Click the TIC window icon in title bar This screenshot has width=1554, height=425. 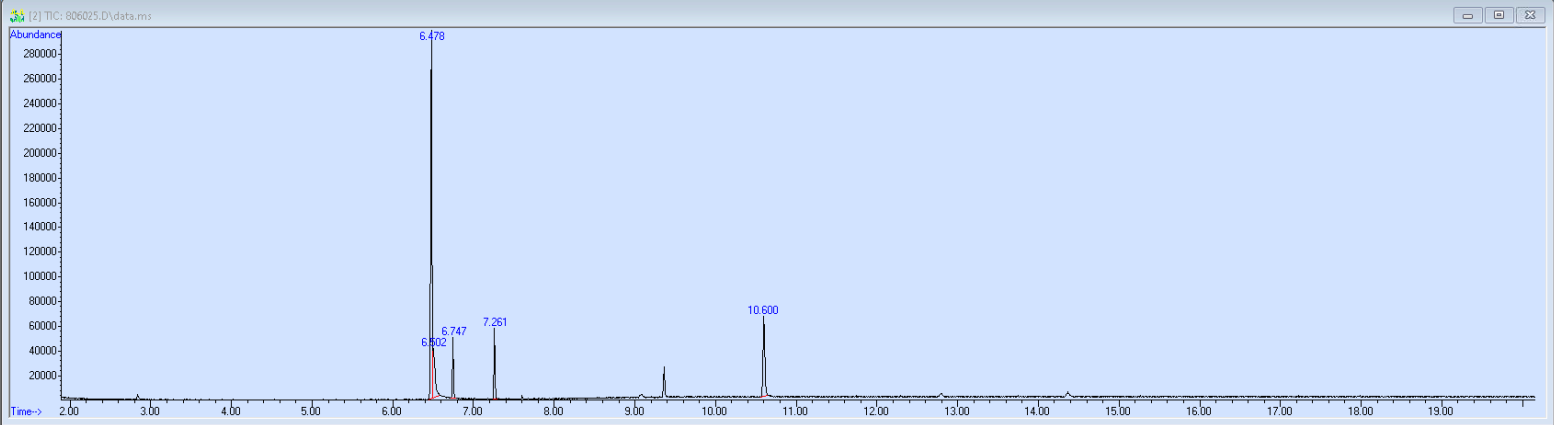pos(16,15)
